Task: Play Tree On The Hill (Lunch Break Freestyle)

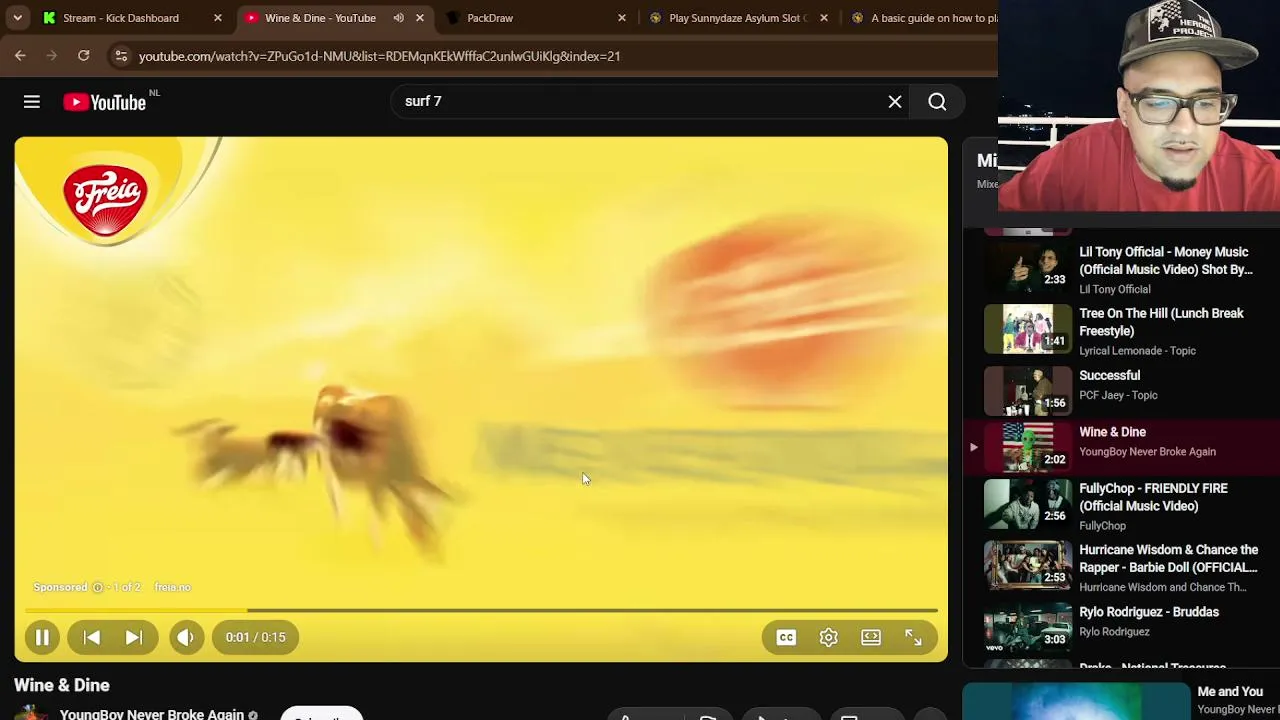Action: [1161, 322]
